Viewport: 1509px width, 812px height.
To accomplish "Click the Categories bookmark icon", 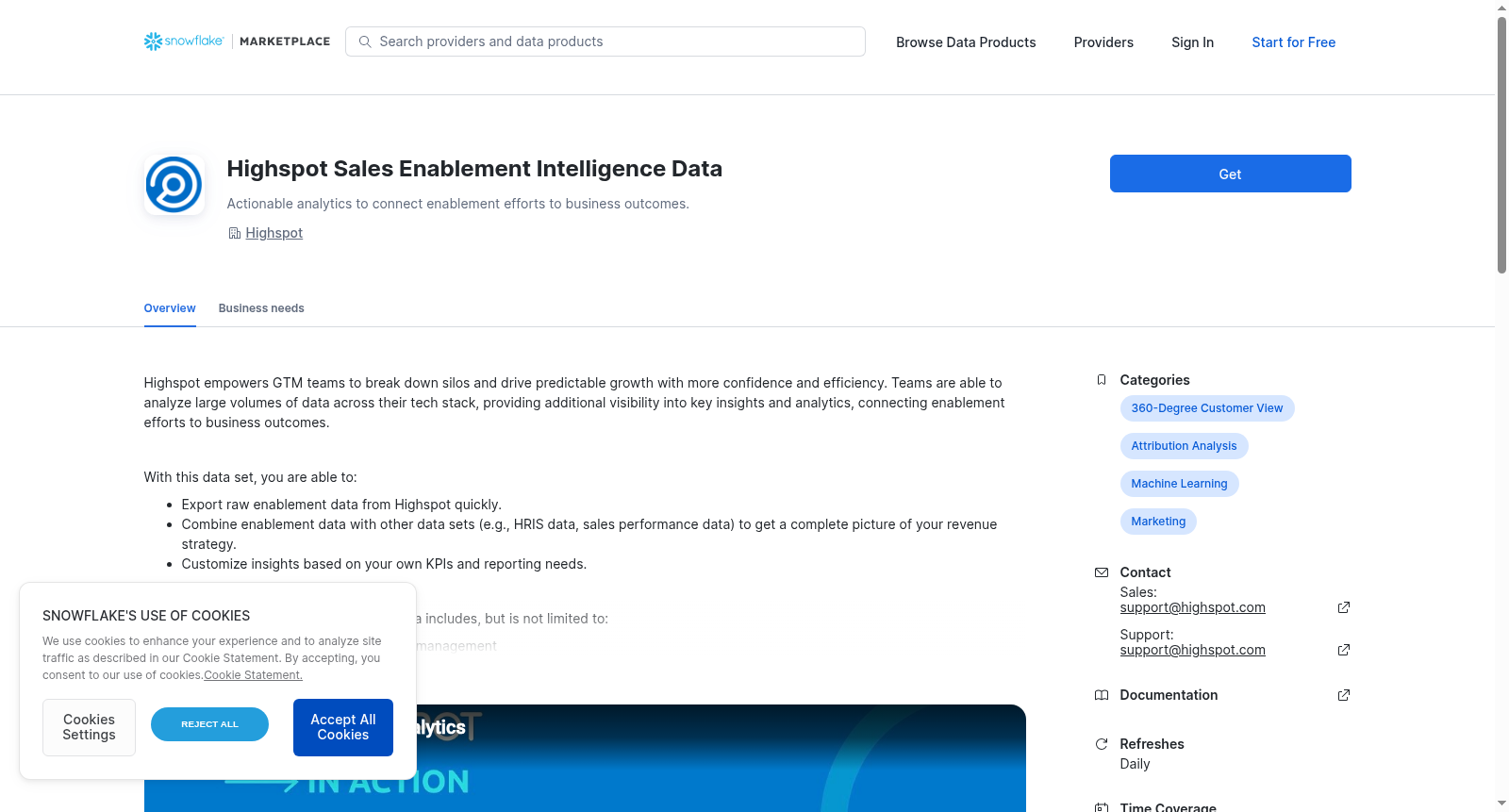I will (x=1101, y=380).
